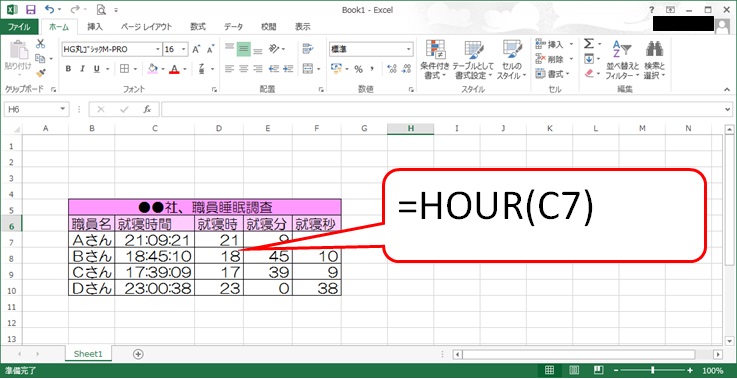
Task: Apply comma style number format
Action: tap(372, 69)
